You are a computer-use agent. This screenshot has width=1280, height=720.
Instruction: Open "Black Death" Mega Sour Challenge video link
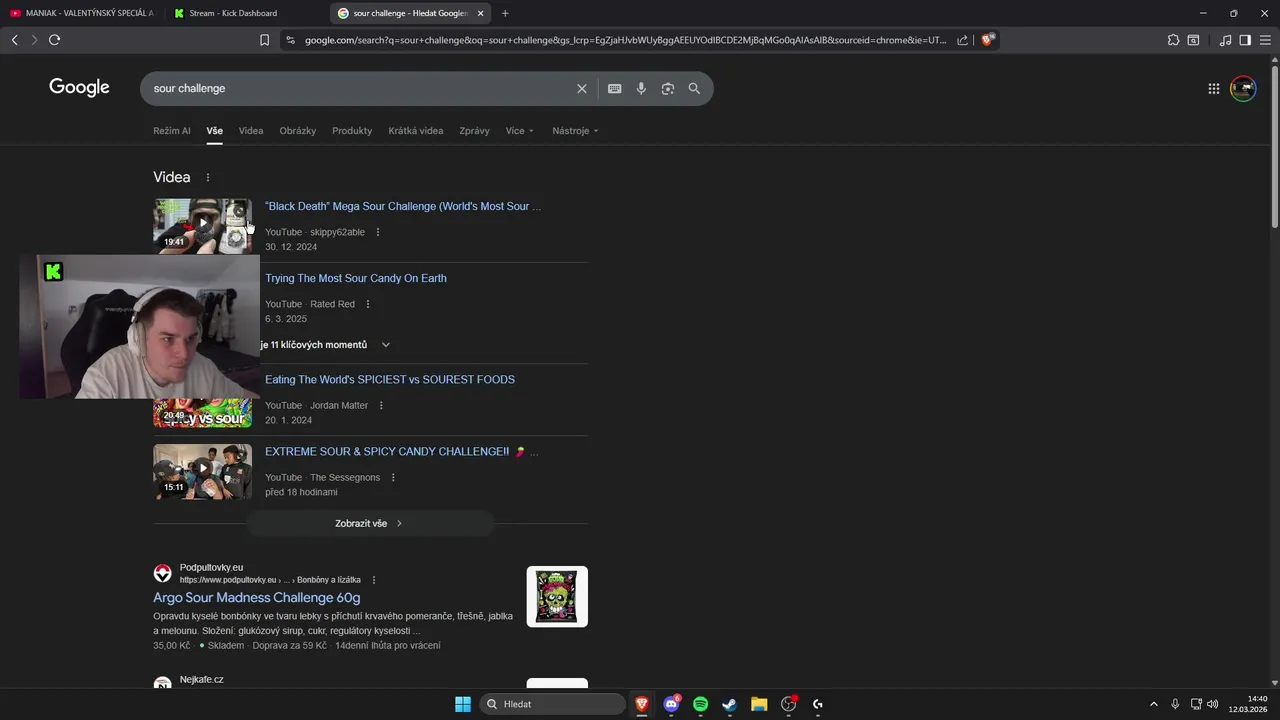[403, 206]
